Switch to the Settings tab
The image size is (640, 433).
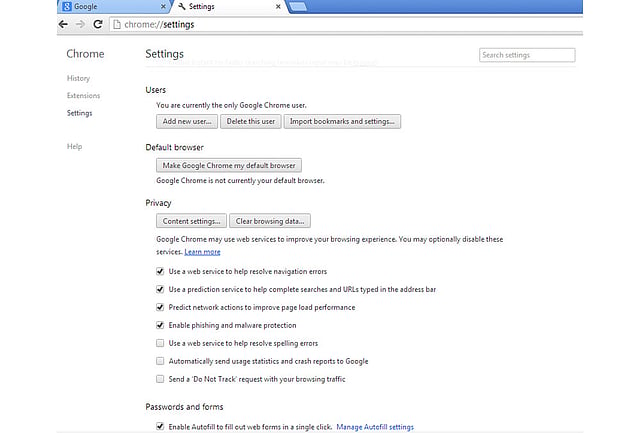[x=229, y=7]
